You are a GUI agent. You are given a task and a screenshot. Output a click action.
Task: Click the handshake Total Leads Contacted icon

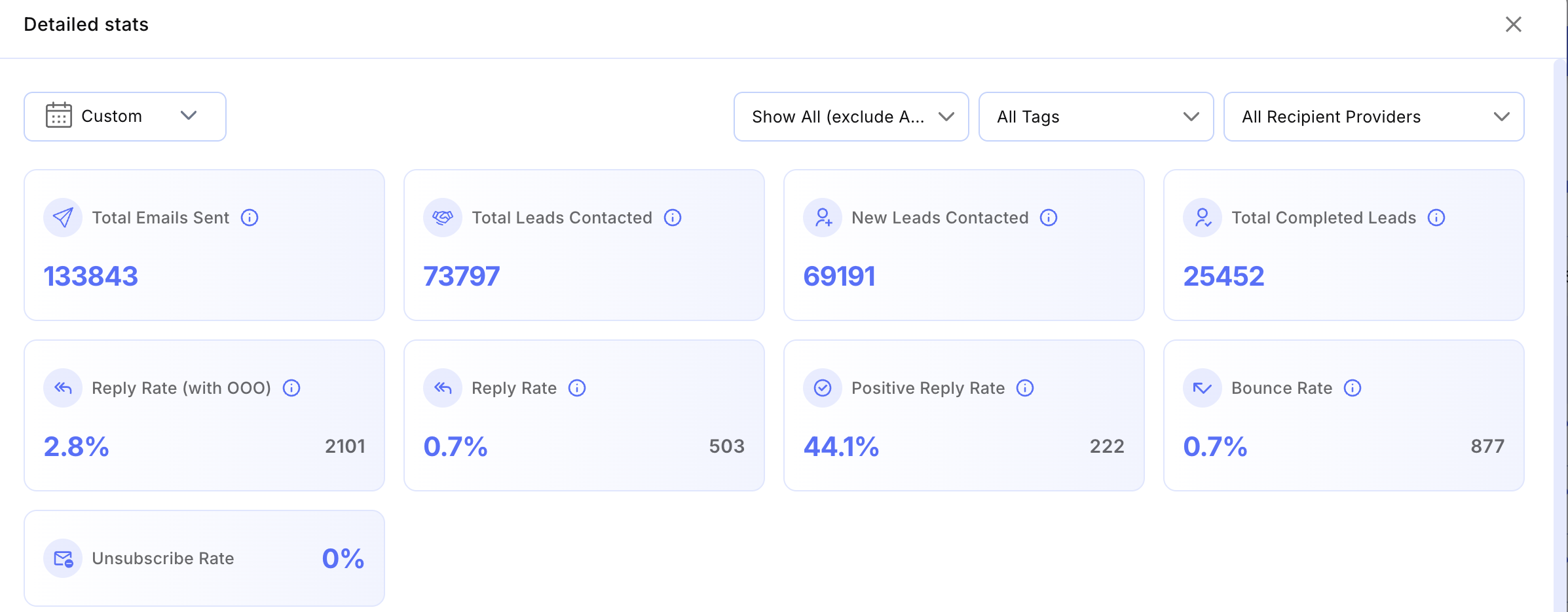click(x=443, y=218)
